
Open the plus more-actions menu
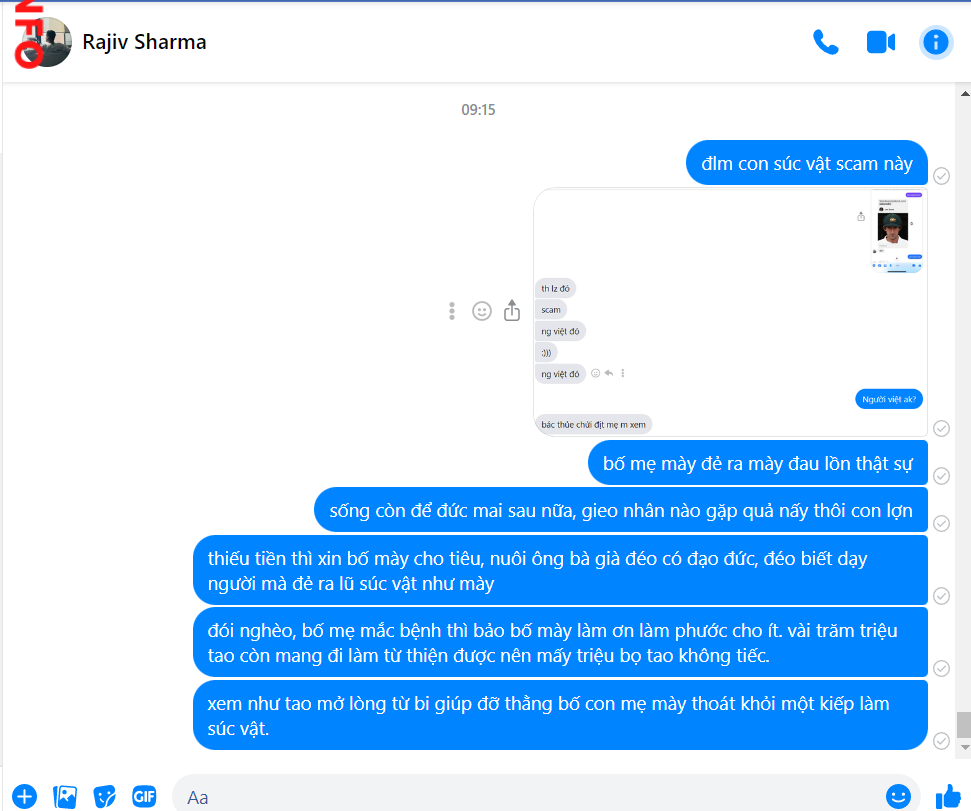25,796
